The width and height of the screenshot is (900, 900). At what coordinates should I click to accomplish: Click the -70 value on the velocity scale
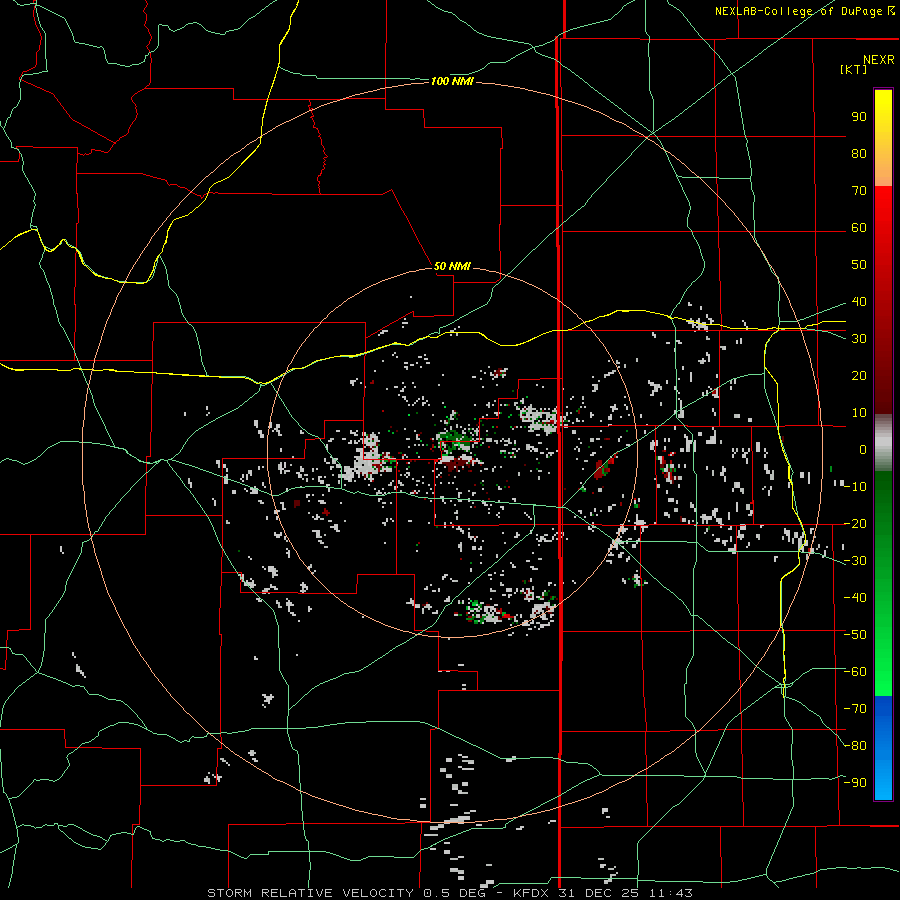(855, 709)
